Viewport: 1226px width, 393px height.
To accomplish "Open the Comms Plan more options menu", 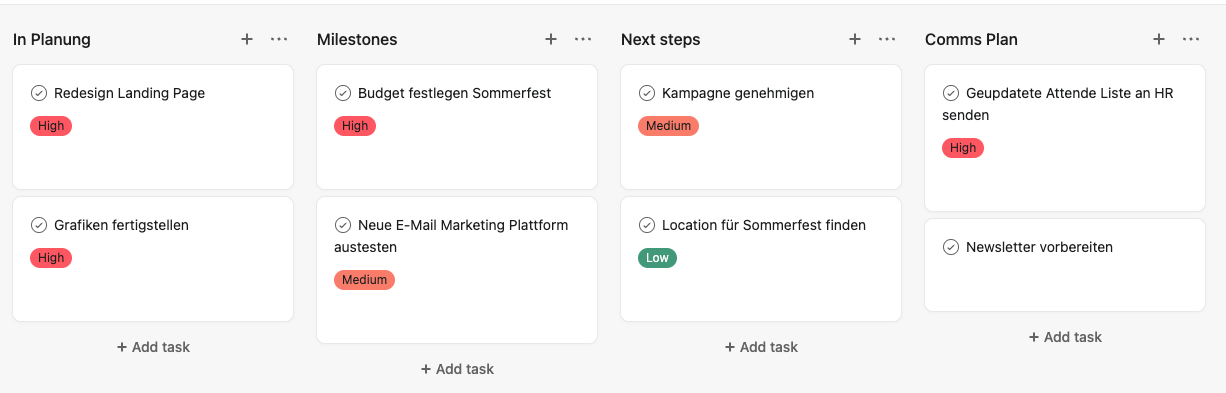I will (1191, 39).
